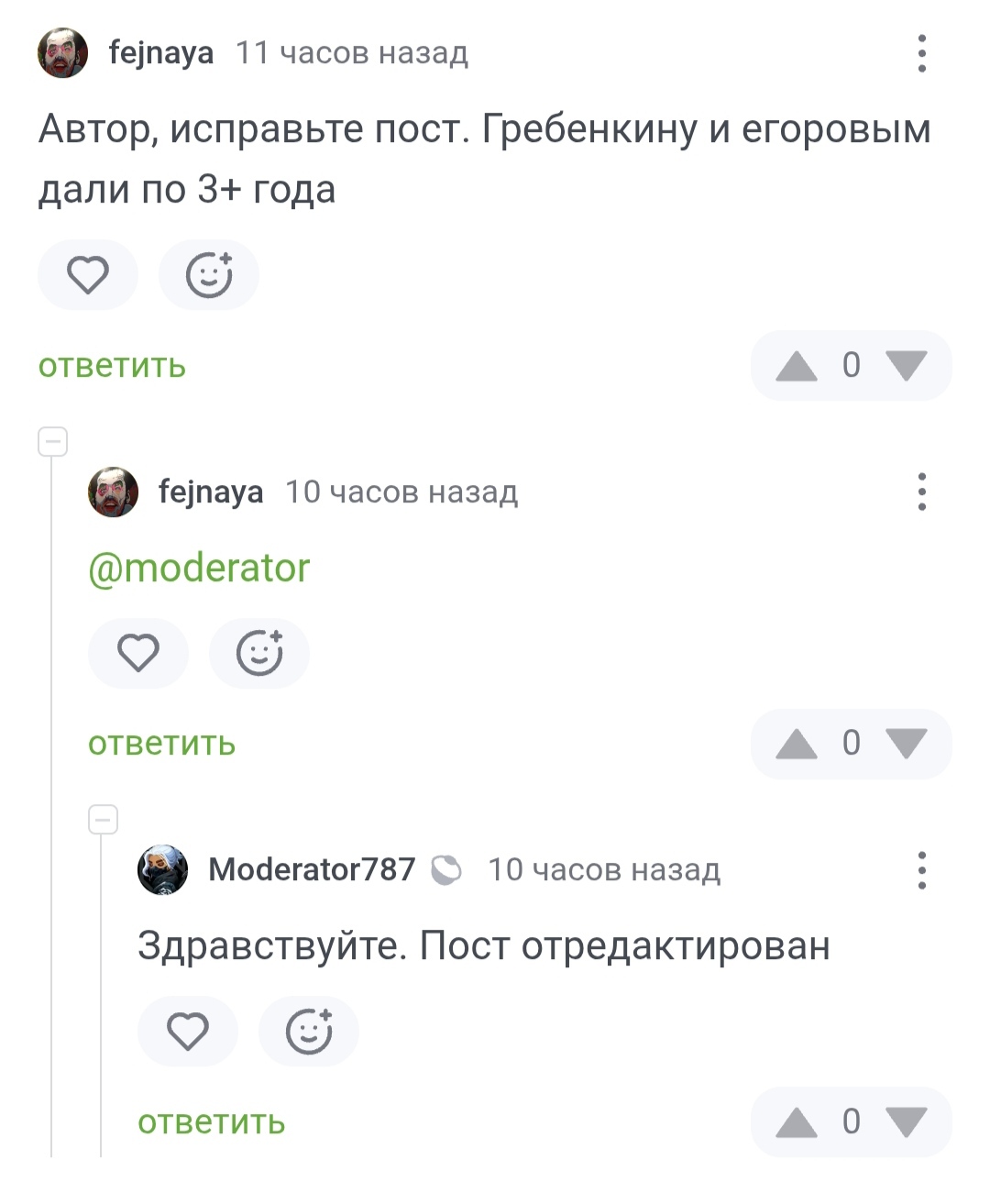Open the @moderator mention link

199,569
